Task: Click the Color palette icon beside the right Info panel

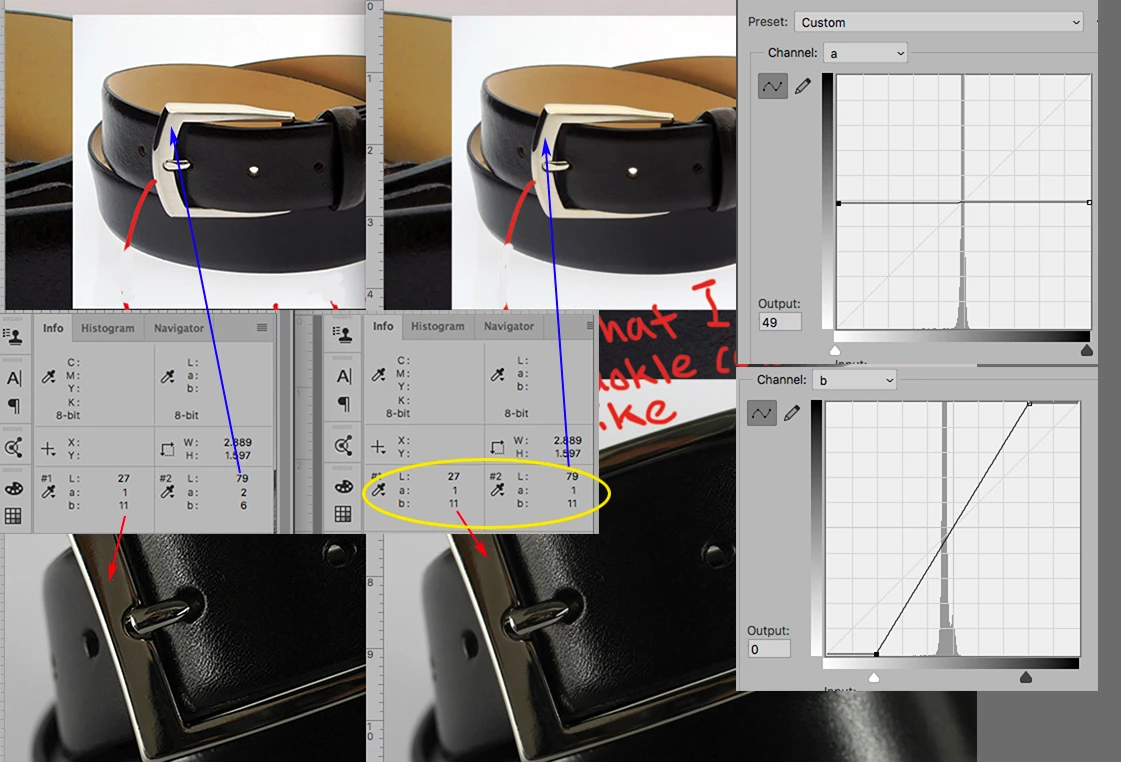Action: (344, 487)
